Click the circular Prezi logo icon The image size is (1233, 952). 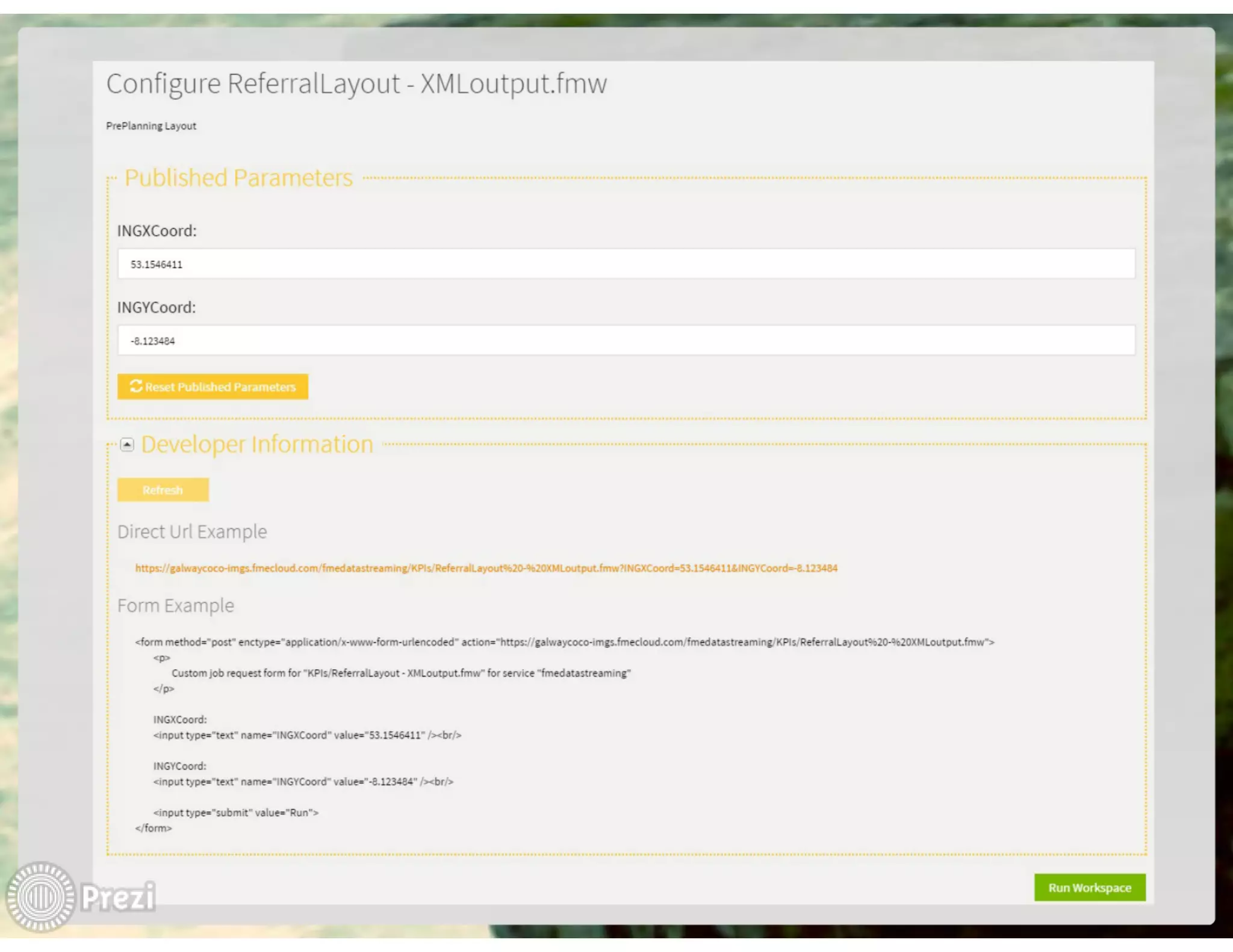pyautogui.click(x=40, y=897)
